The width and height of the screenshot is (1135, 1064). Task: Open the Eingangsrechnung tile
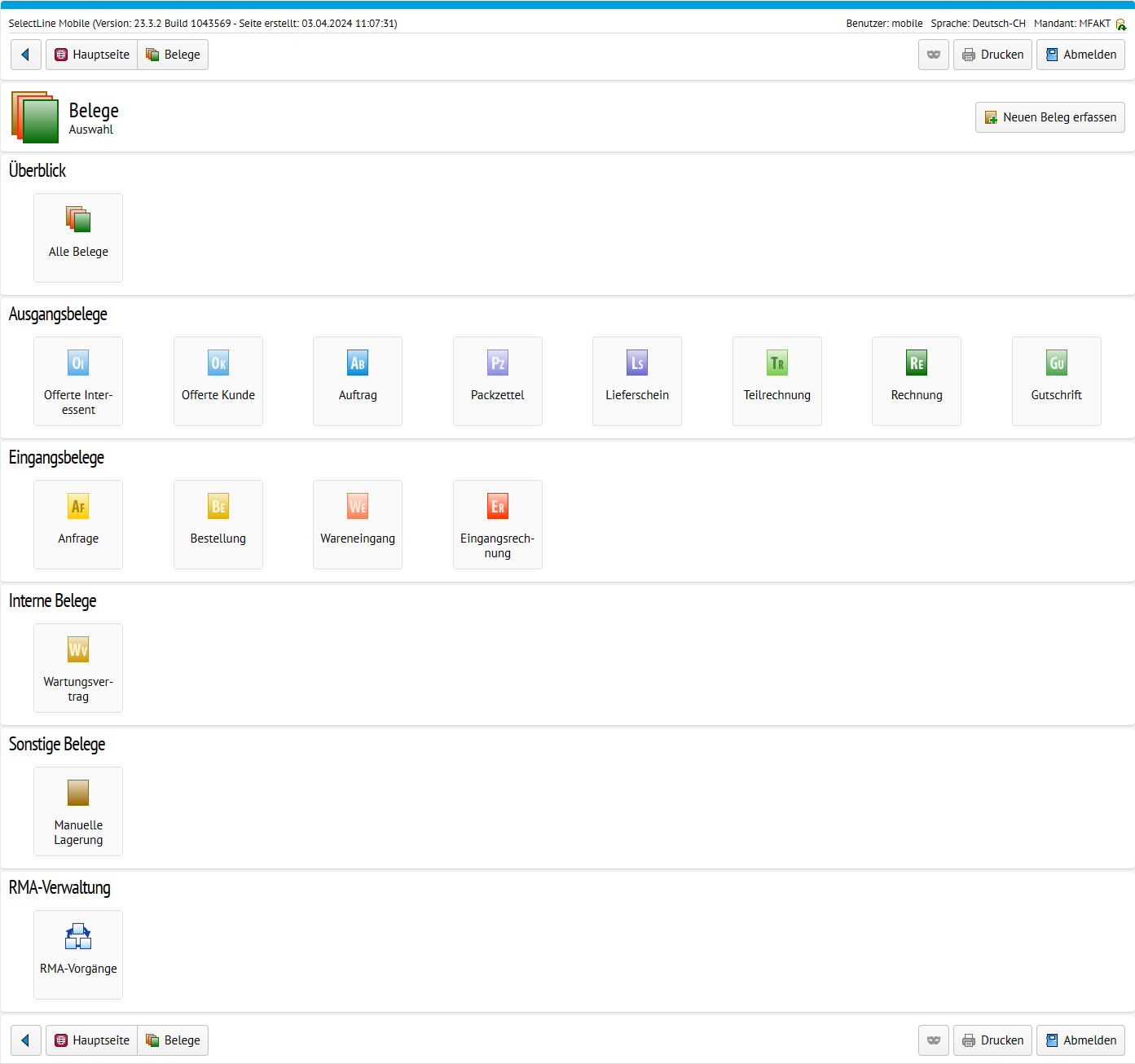pos(498,525)
